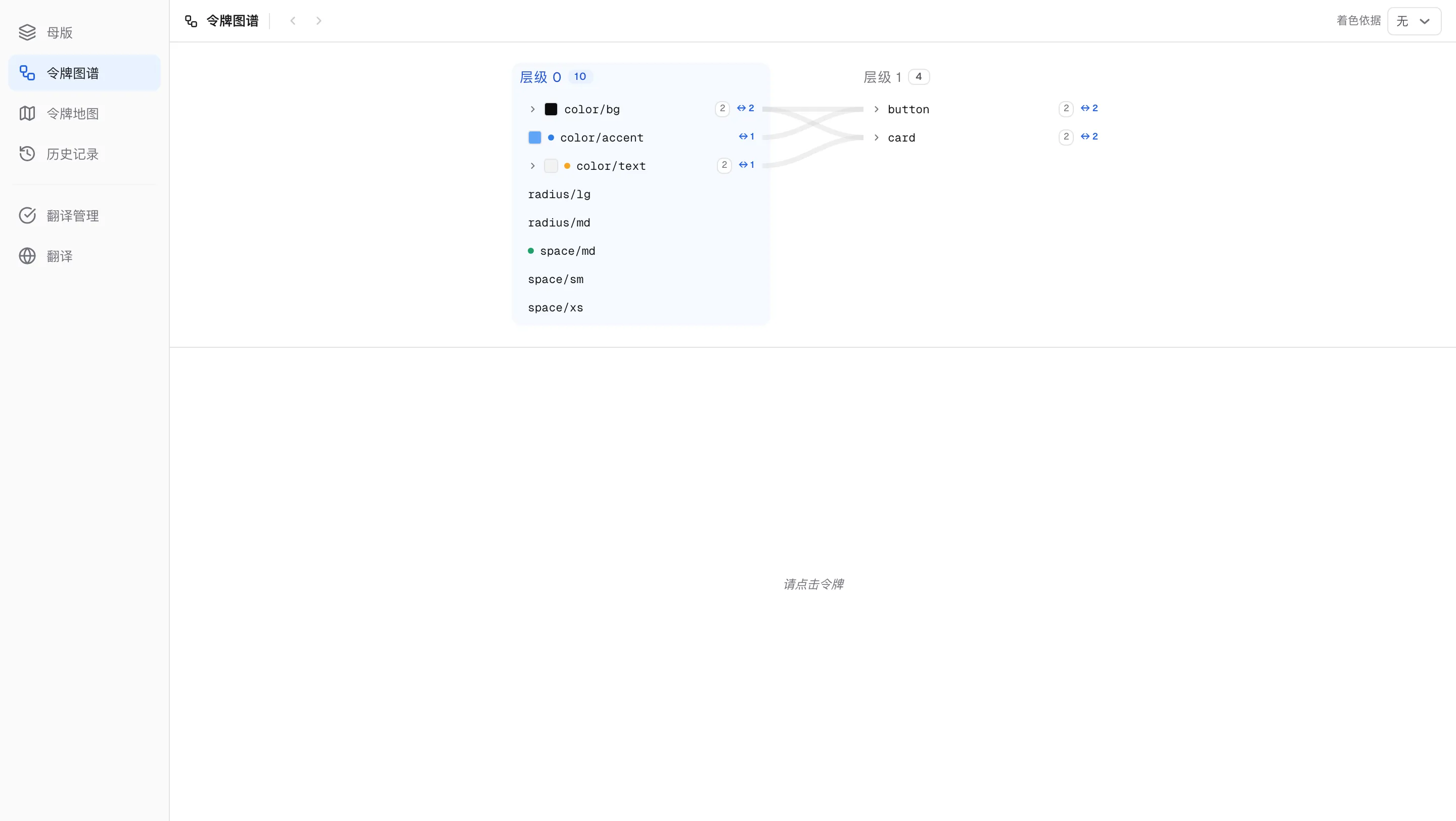
Task: Click the 翻译 globe icon
Action: pyautogui.click(x=27, y=256)
